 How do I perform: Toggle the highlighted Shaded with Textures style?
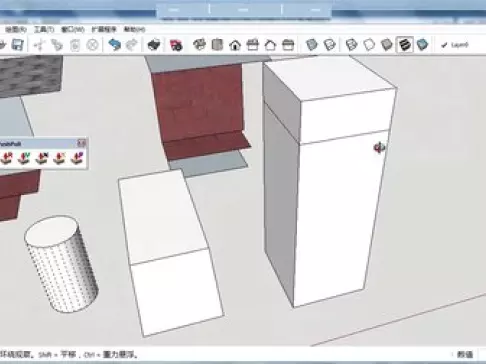[x=405, y=44]
